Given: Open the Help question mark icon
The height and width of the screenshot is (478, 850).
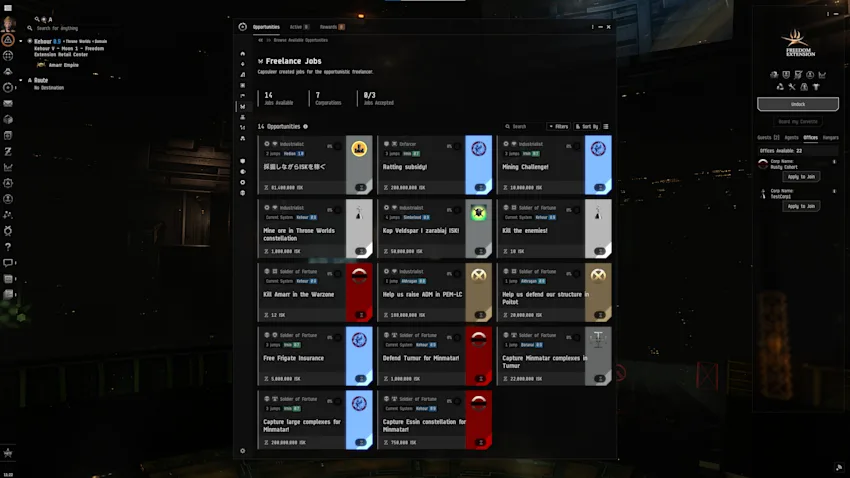Looking at the screenshot, I should click(8, 247).
